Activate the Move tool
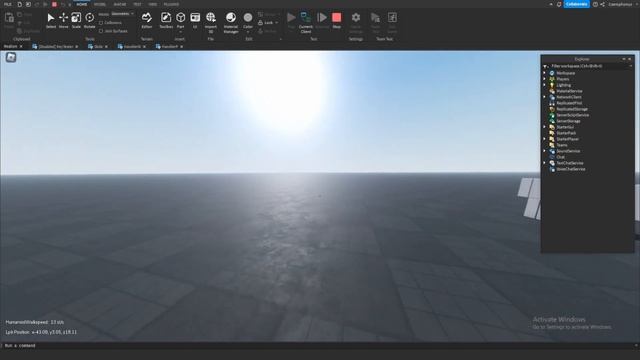Image resolution: width=640 pixels, height=360 pixels. tap(63, 20)
